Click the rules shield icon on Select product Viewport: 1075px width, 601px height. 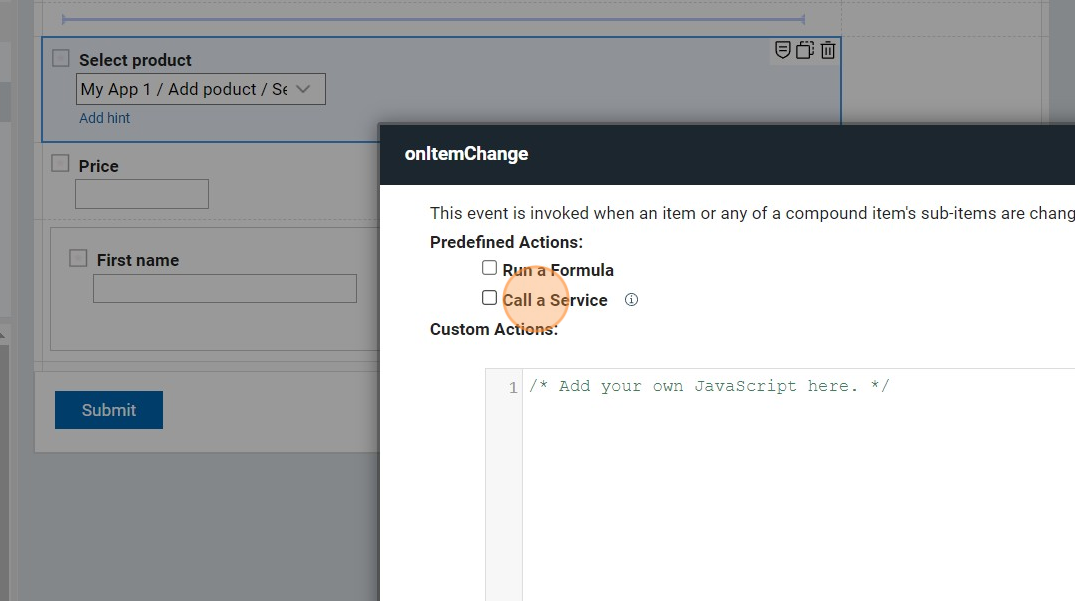click(x=783, y=50)
